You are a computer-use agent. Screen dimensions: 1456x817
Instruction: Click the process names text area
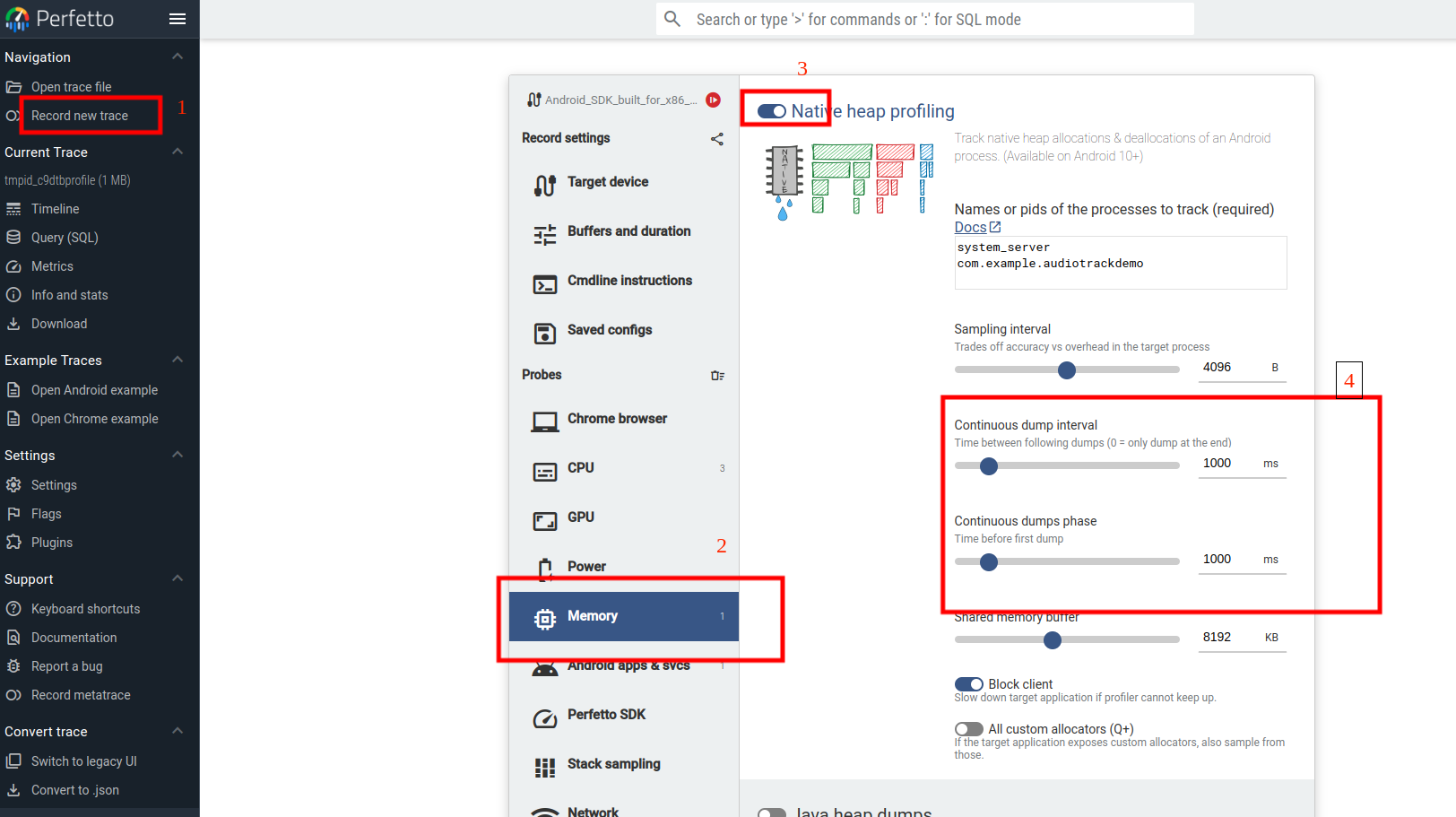(1121, 263)
